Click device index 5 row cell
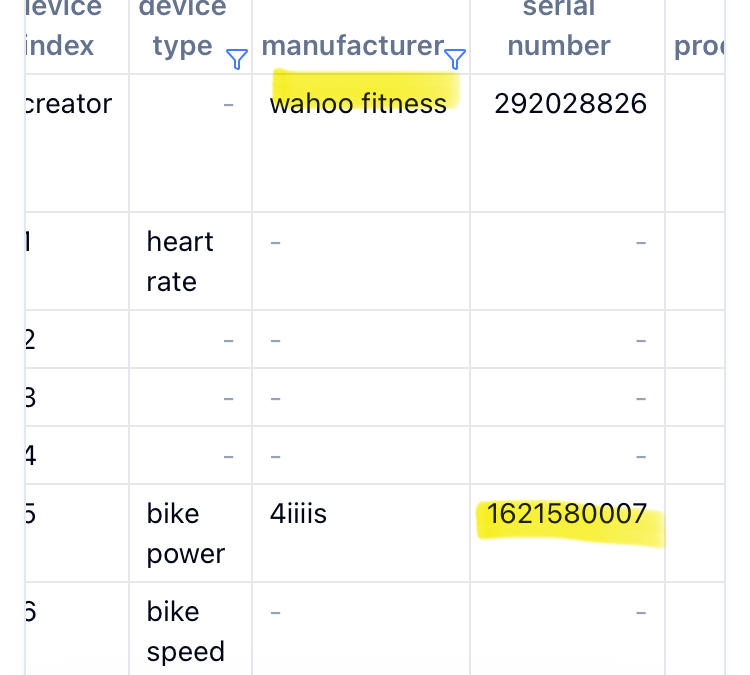Viewport: 750px width, 675px height. coord(77,533)
